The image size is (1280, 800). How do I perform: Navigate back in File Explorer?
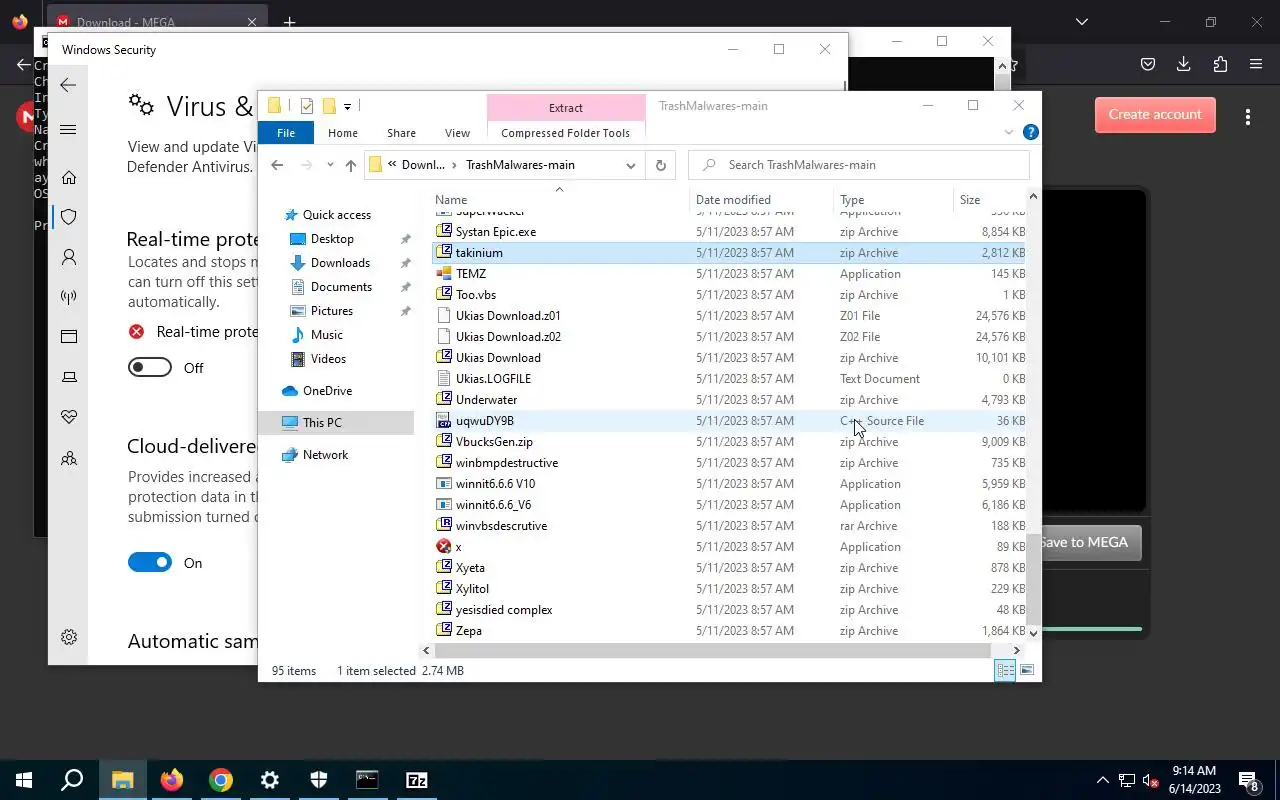277,165
